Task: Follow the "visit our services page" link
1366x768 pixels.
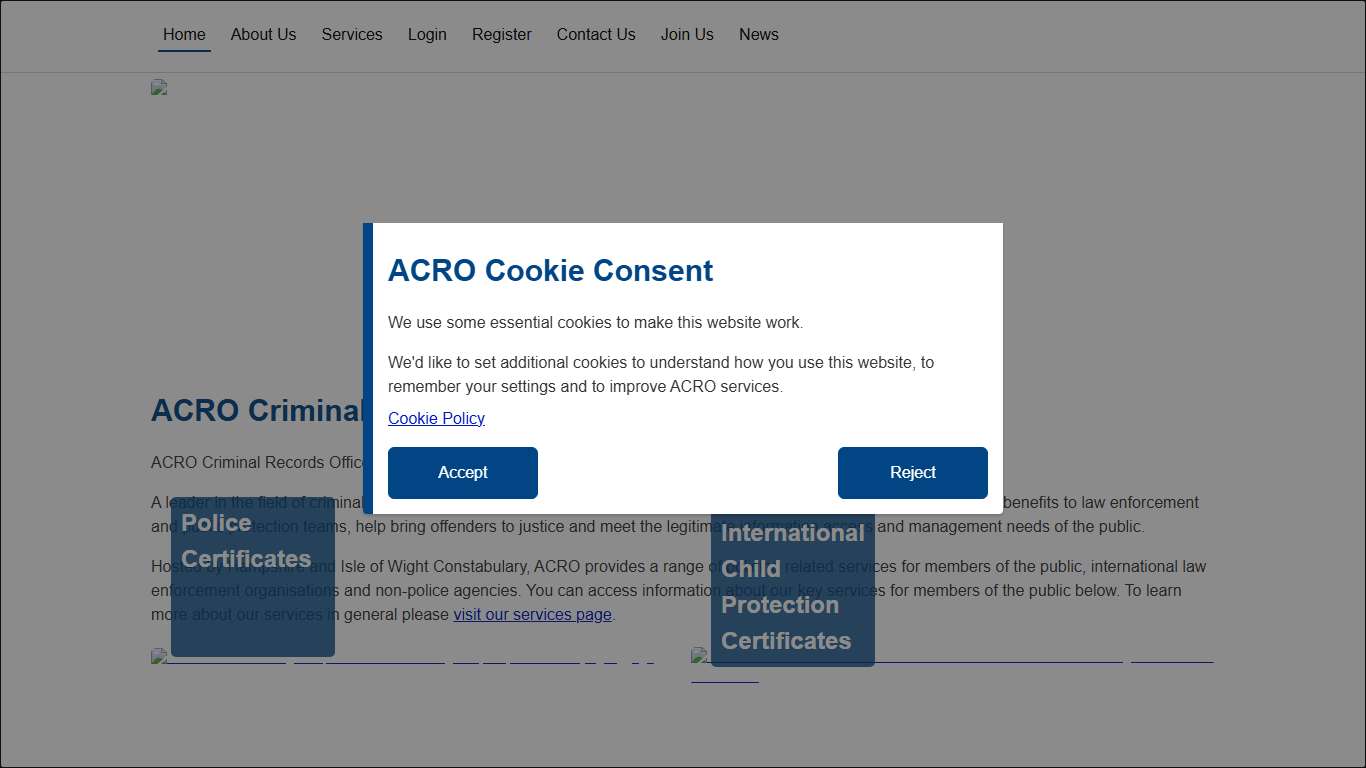Action: click(x=532, y=614)
